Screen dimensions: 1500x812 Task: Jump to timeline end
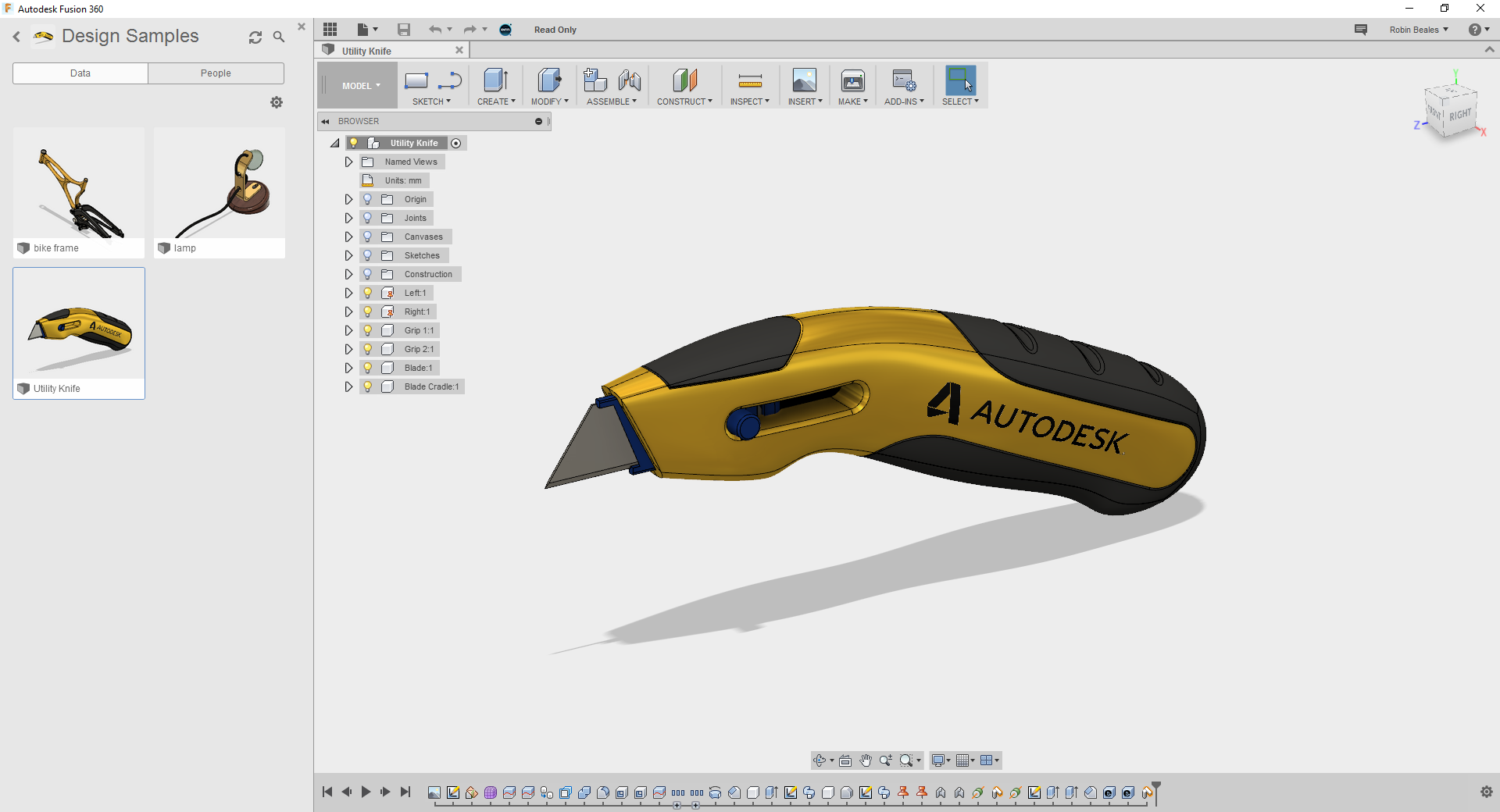405,792
